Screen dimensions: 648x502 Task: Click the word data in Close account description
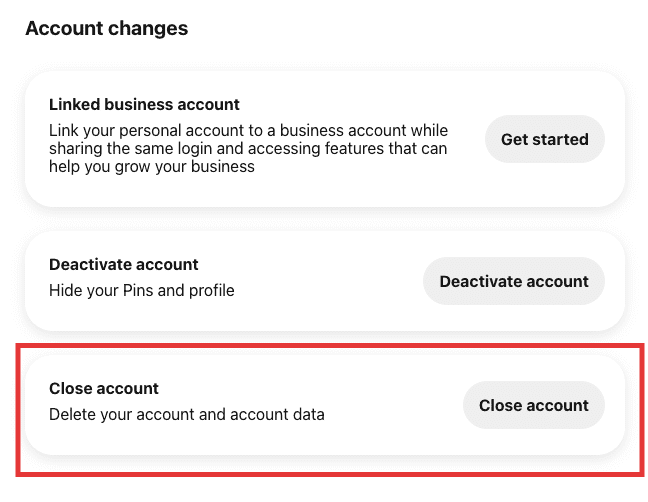[x=309, y=414]
